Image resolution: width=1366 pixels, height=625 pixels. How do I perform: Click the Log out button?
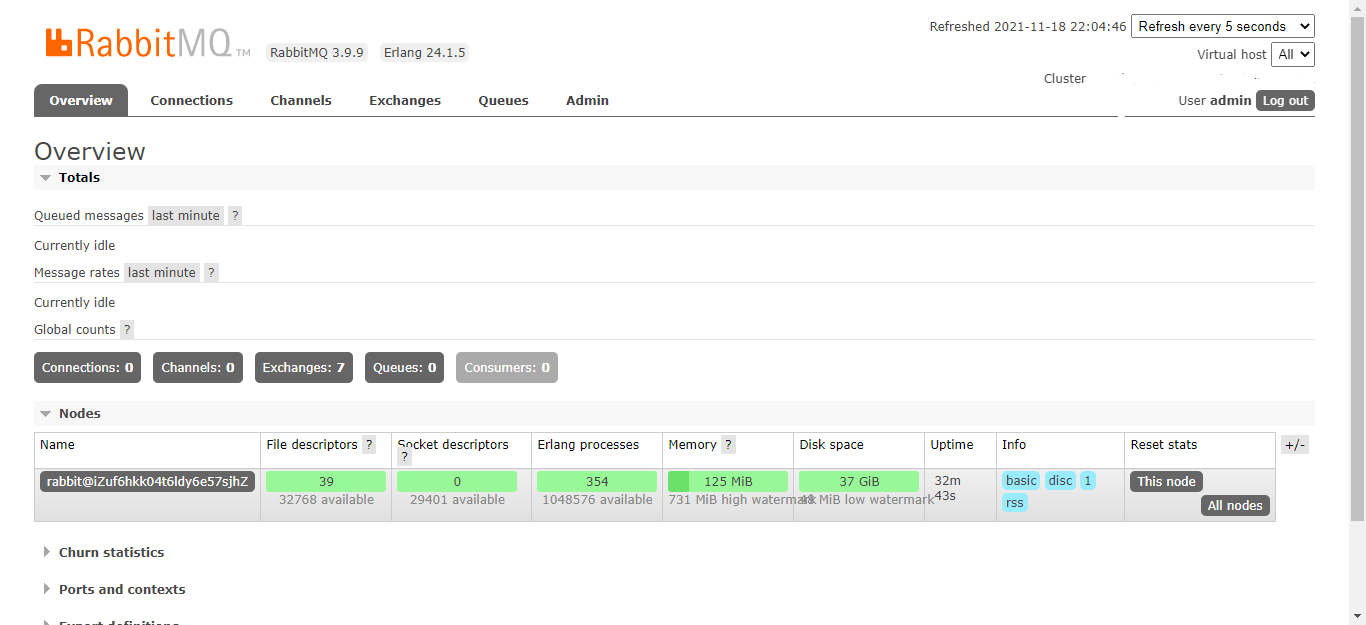(1284, 100)
